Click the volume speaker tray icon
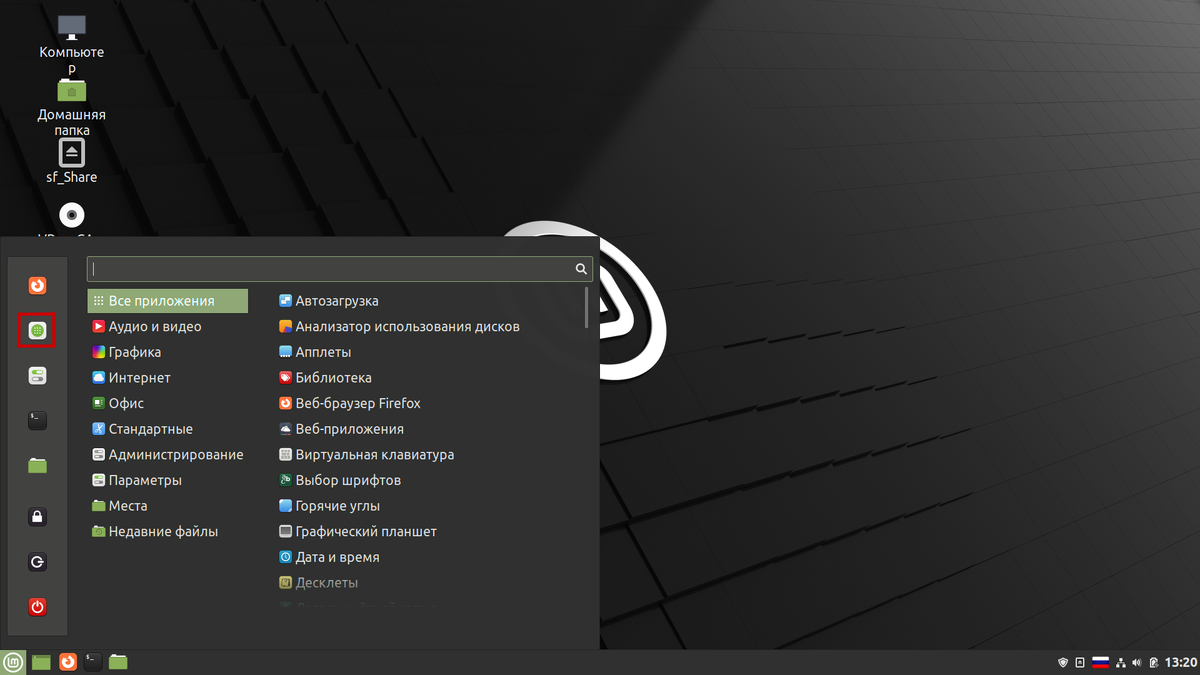The width and height of the screenshot is (1200, 675). tap(1137, 662)
